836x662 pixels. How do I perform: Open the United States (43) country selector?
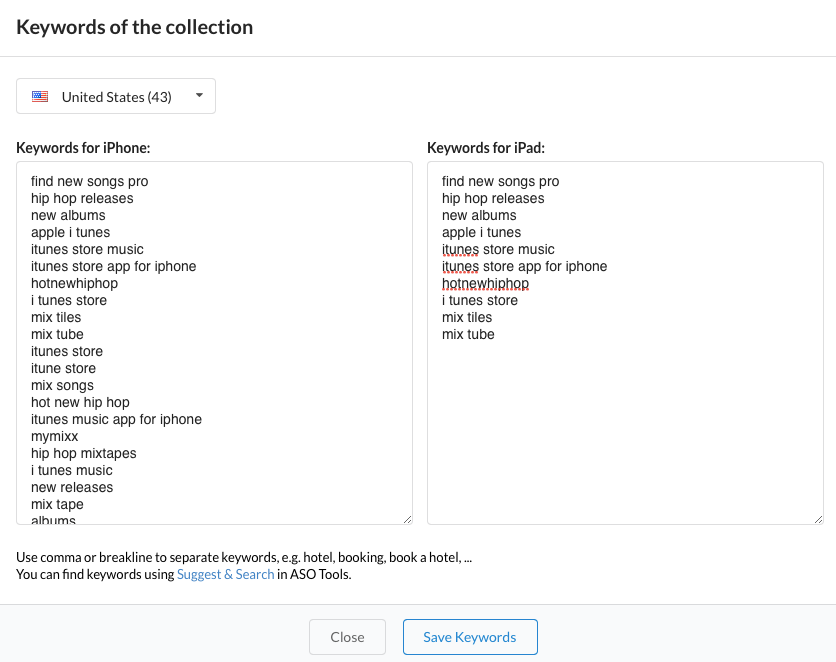(116, 97)
